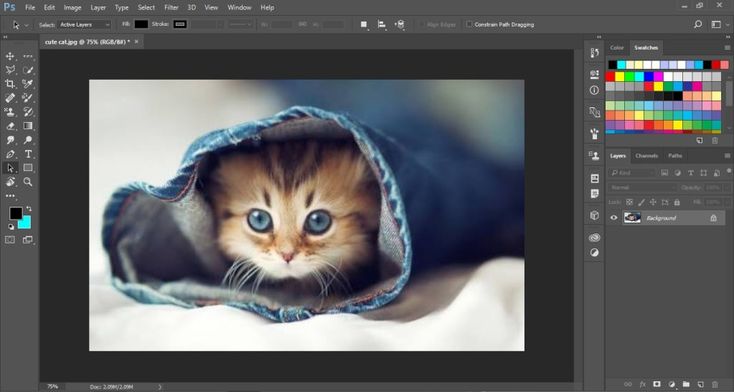Create new swatch icon in Swatches panel

tap(699, 140)
